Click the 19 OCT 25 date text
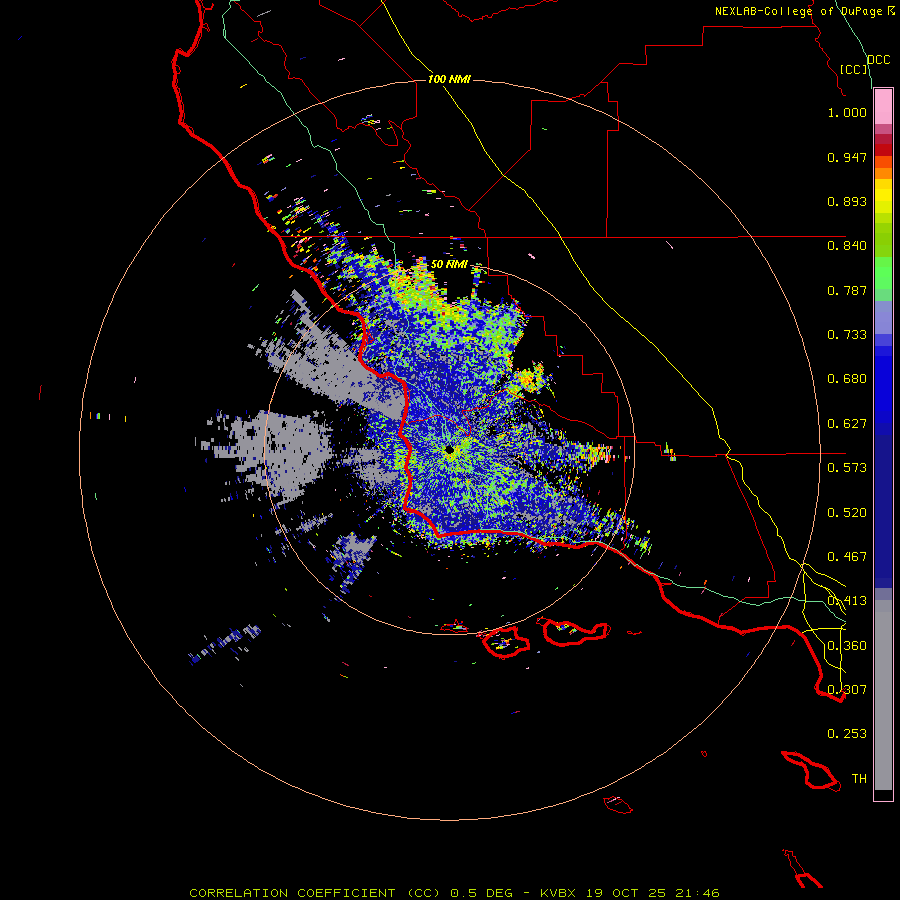 pos(626,893)
